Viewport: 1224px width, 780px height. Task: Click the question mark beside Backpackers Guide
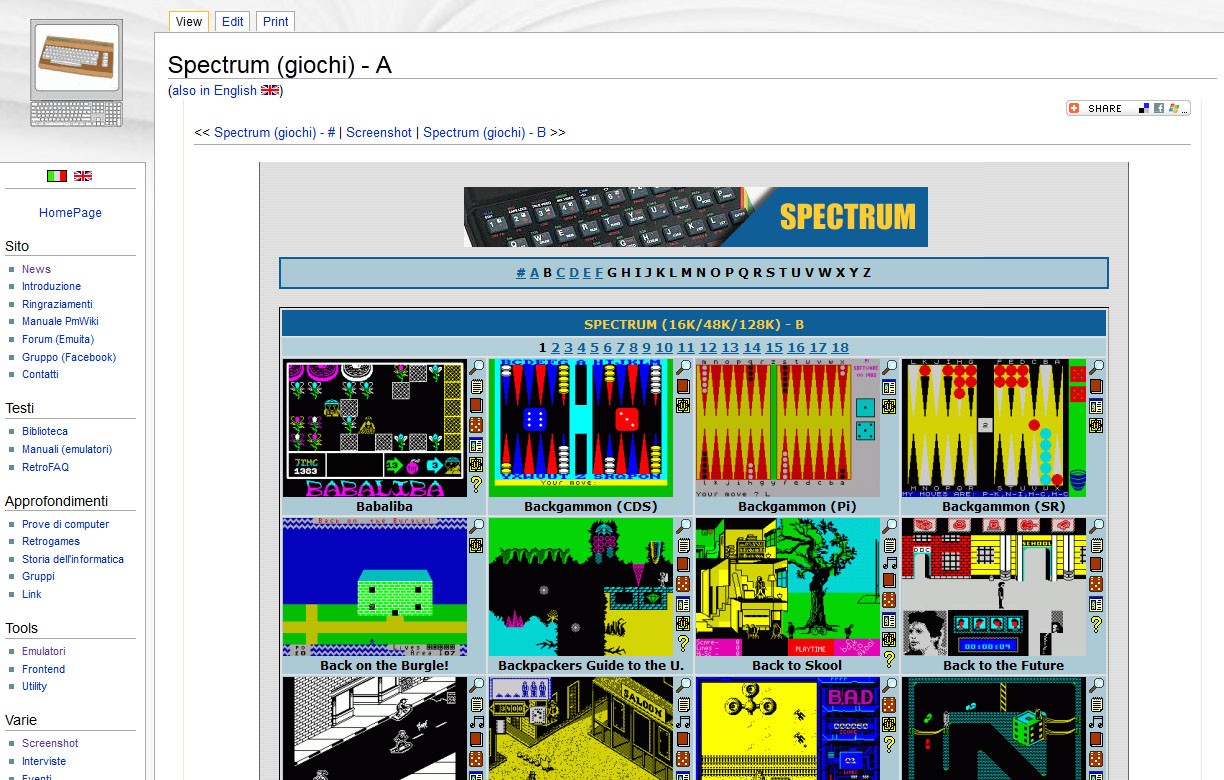coord(683,643)
